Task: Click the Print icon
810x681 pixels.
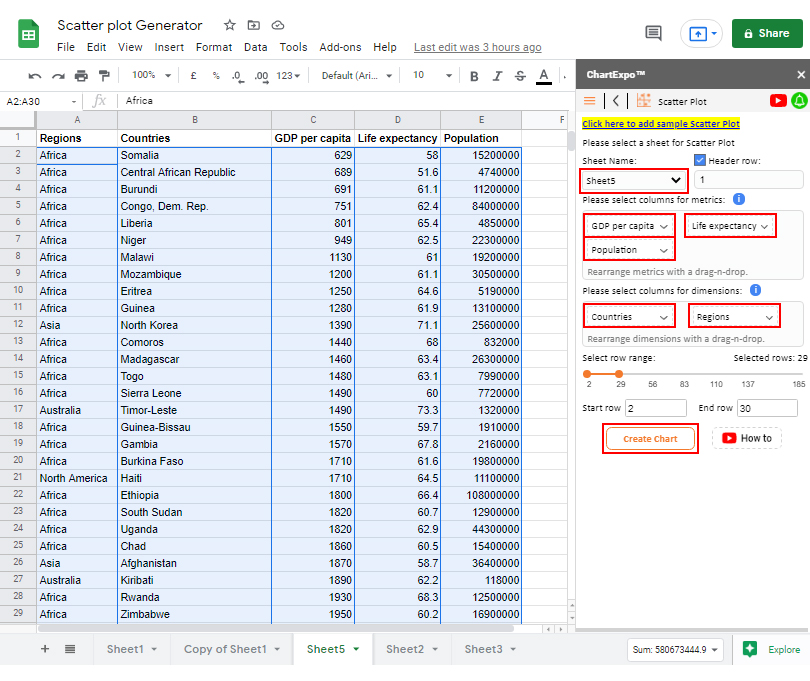Action: [81, 76]
